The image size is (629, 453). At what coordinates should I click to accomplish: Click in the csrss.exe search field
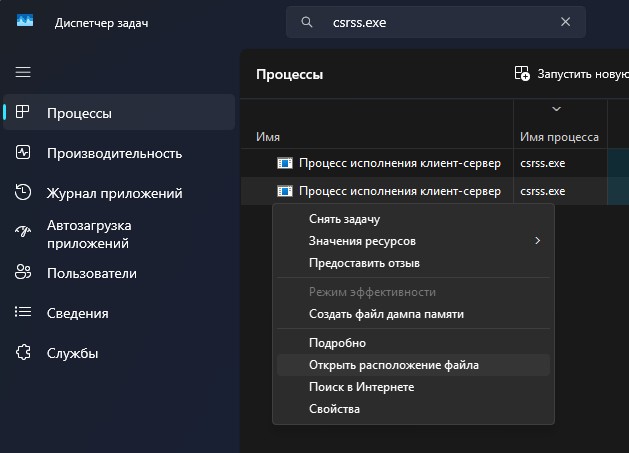436,22
